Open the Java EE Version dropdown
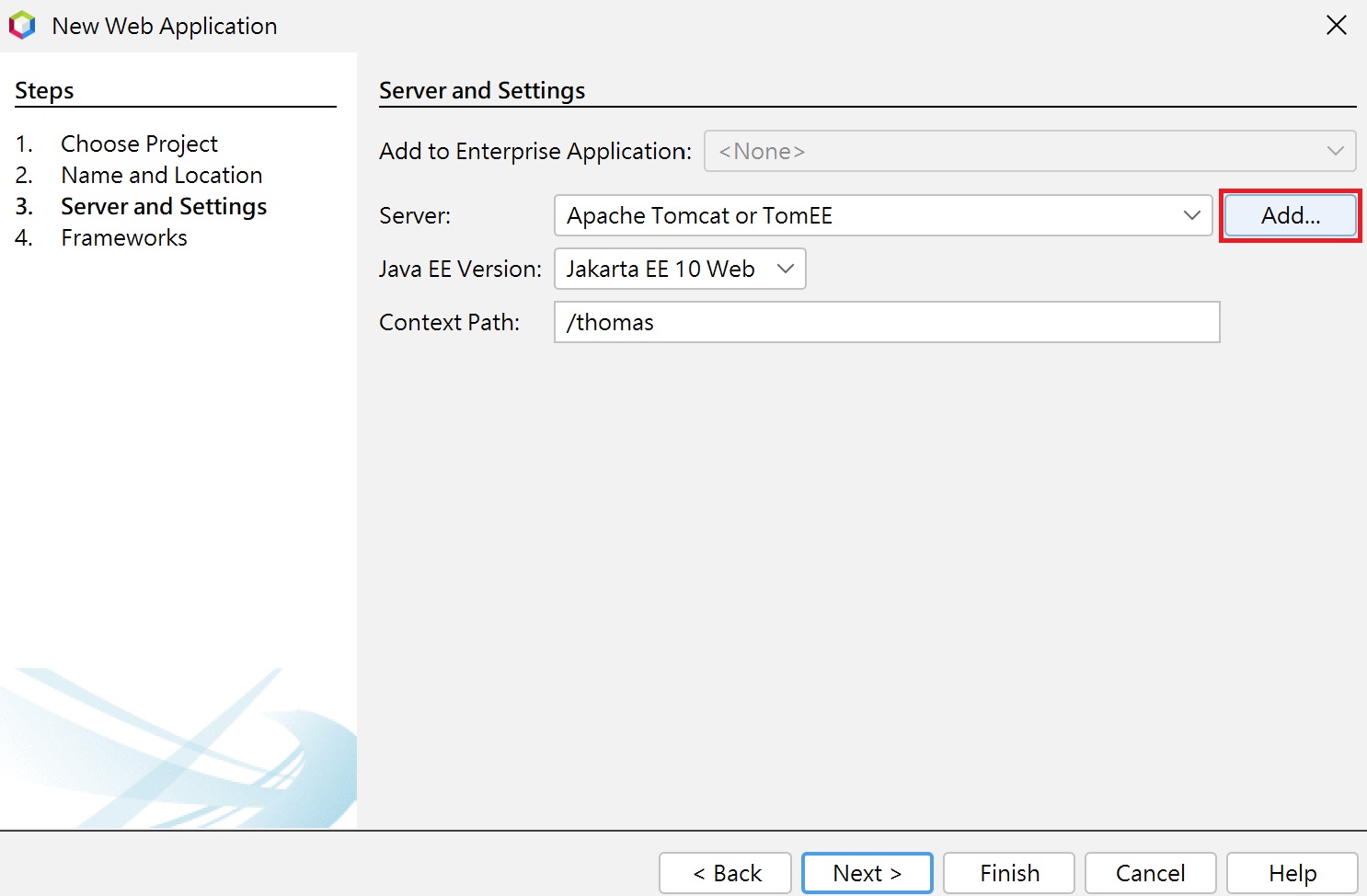Viewport: 1367px width, 896px height. point(680,269)
